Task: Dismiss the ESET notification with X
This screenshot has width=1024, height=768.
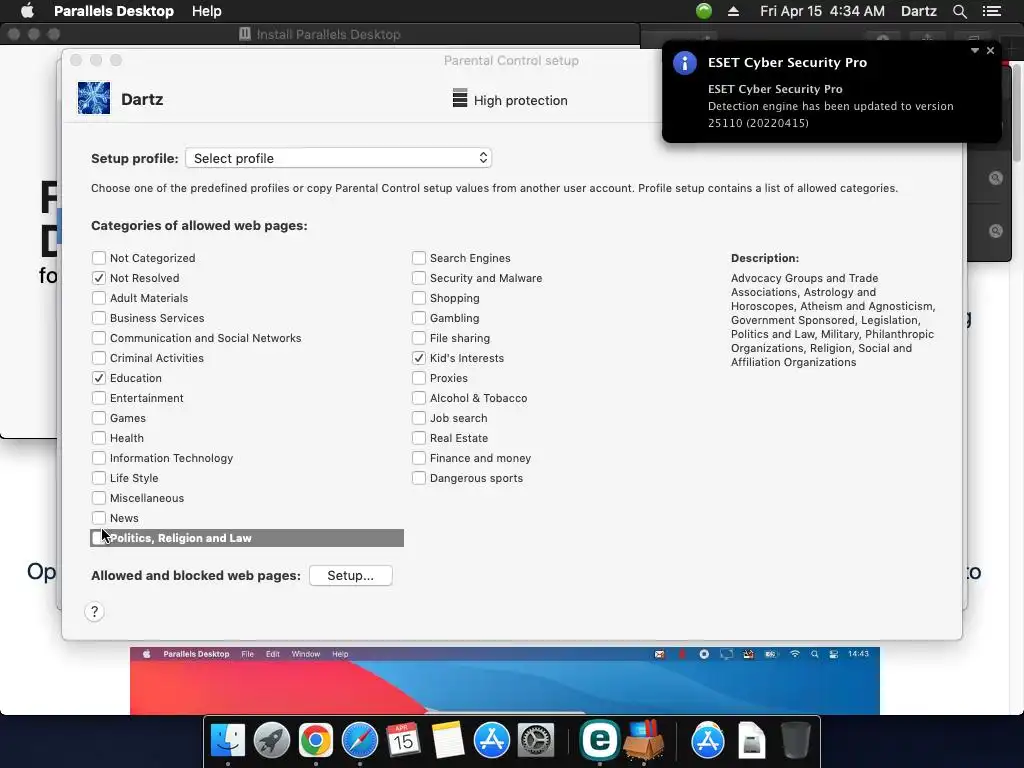Action: (991, 50)
